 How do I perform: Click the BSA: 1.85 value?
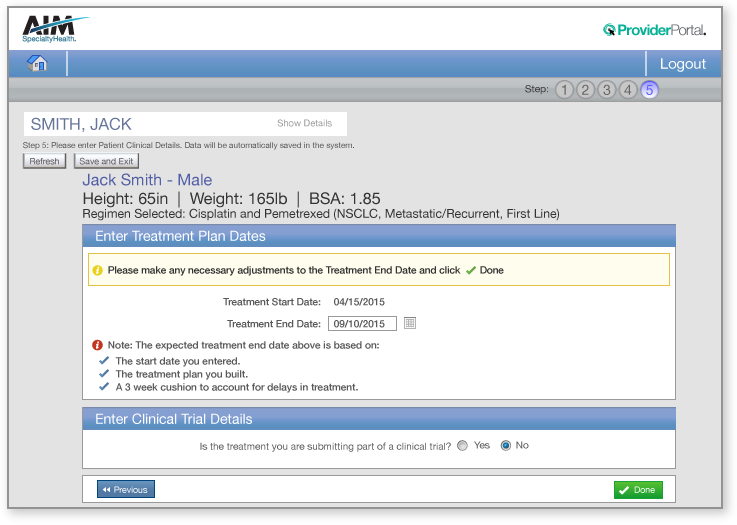pos(345,199)
